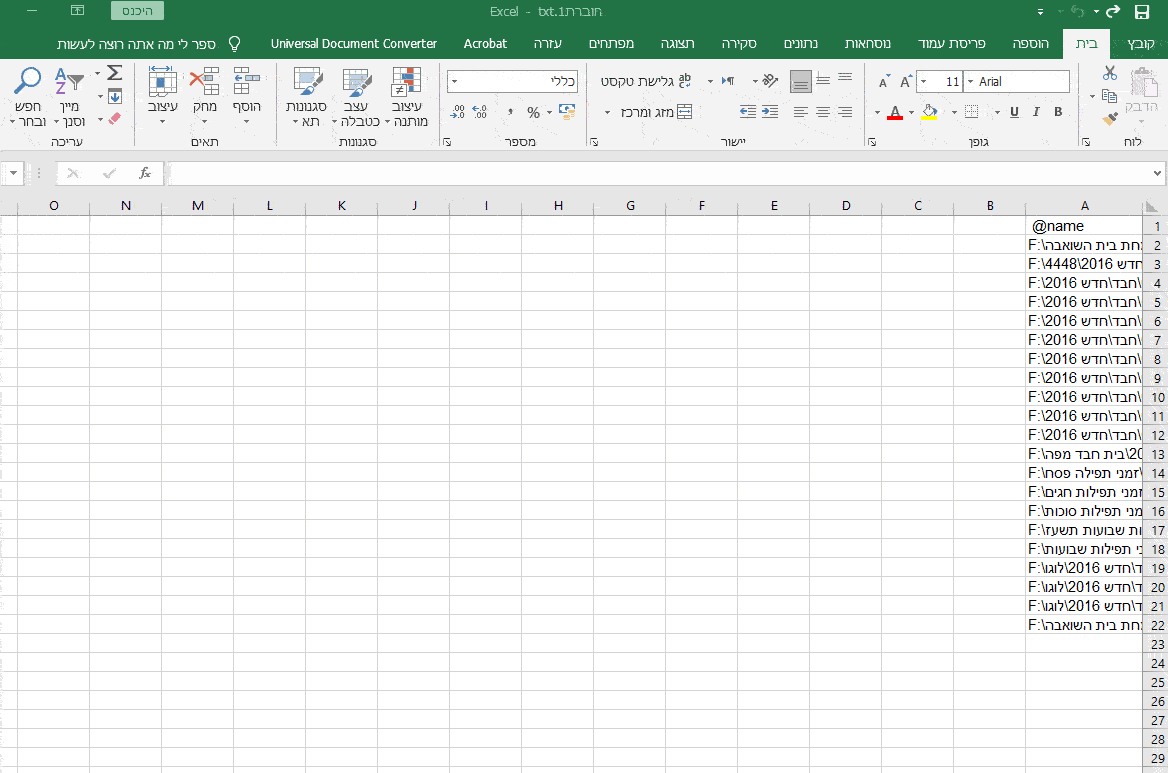Open the Name Box dropdown
Image resolution: width=1168 pixels, height=773 pixels.
(x=13, y=173)
